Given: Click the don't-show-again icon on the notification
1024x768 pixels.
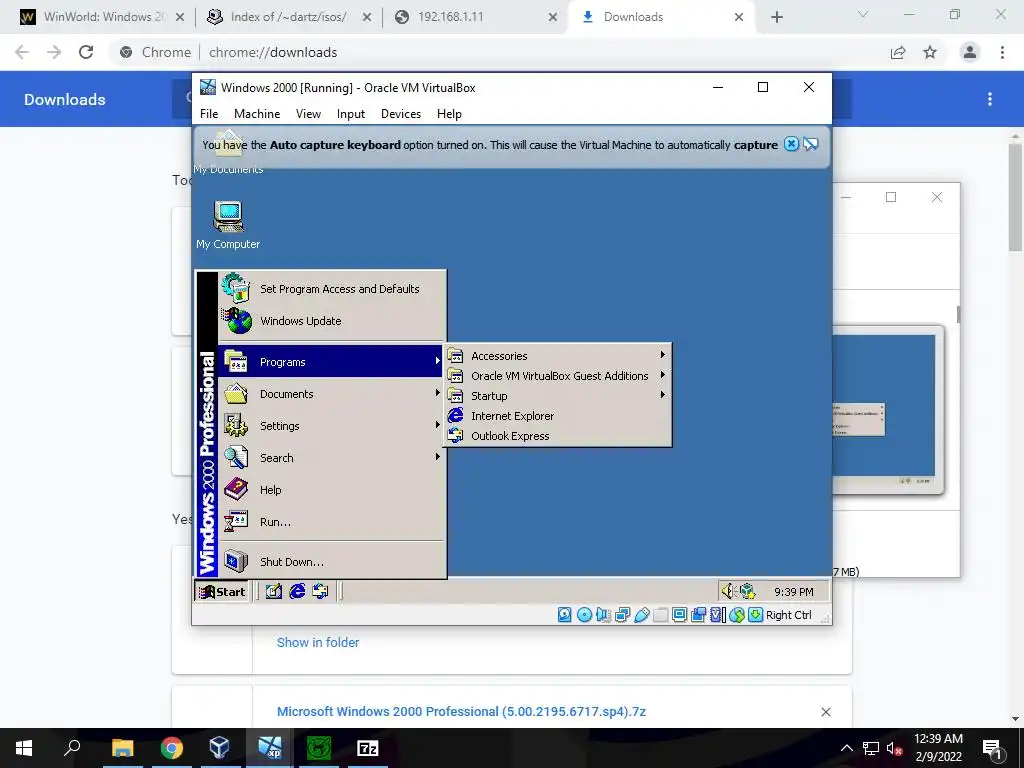Looking at the screenshot, I should [x=810, y=144].
